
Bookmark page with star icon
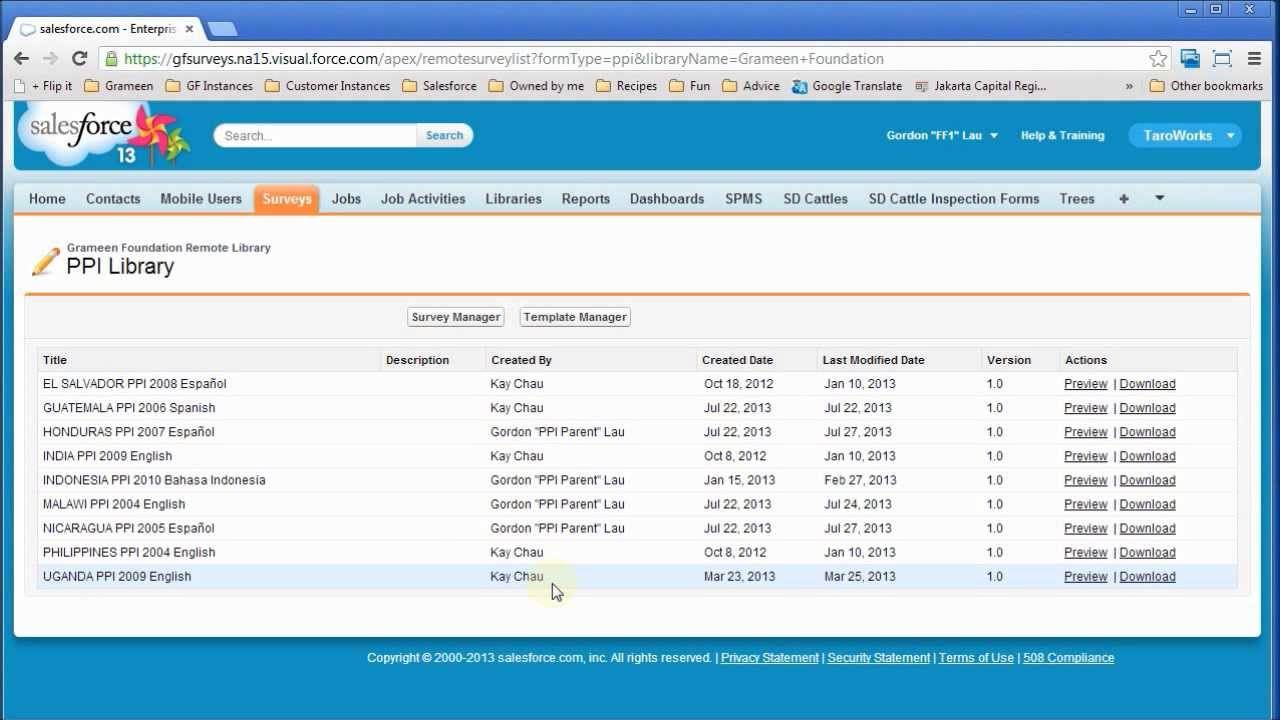[1158, 59]
